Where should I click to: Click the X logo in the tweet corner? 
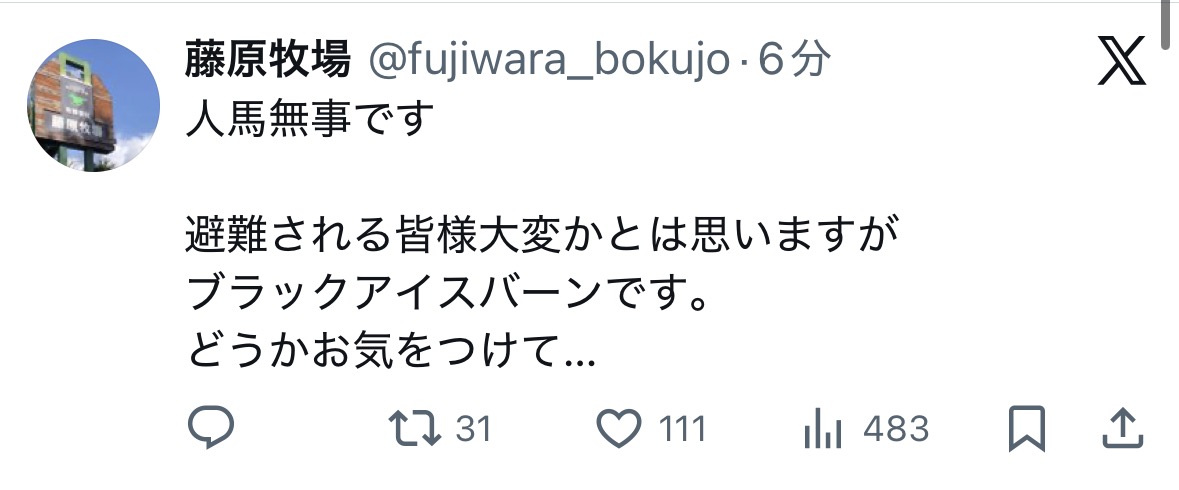[1121, 61]
